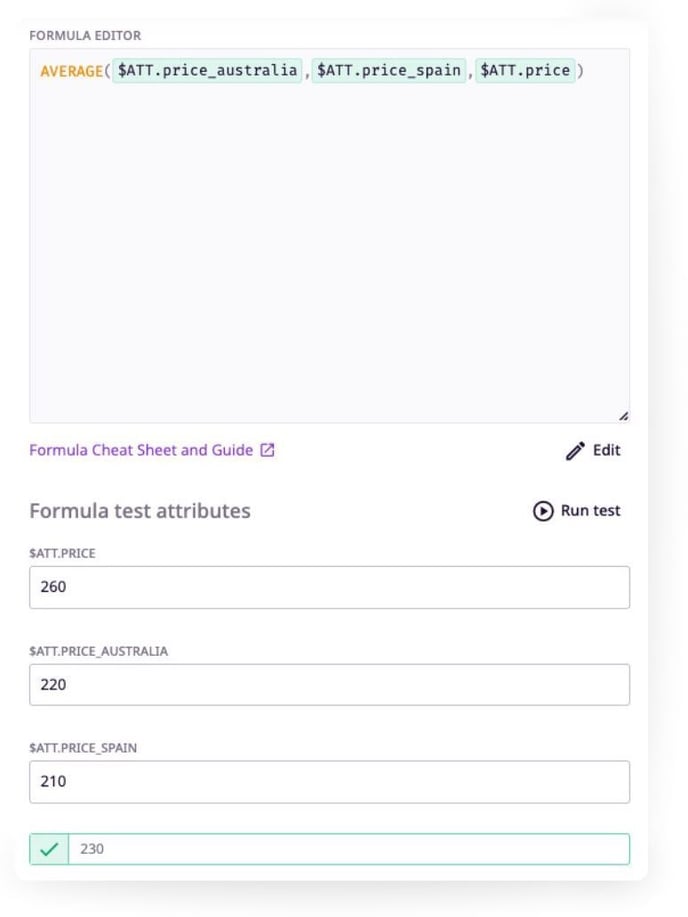This screenshot has width=688, height=917.
Task: Click the green checkmark result icon
Action: [49, 849]
